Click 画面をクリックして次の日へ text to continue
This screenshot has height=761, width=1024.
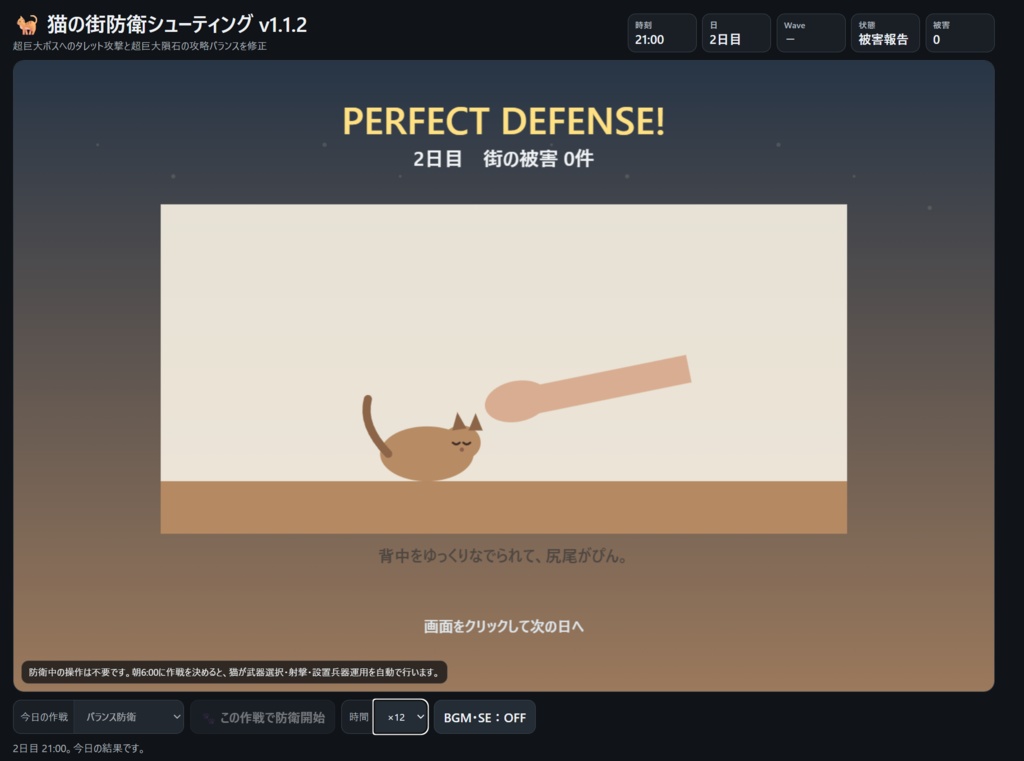point(504,626)
